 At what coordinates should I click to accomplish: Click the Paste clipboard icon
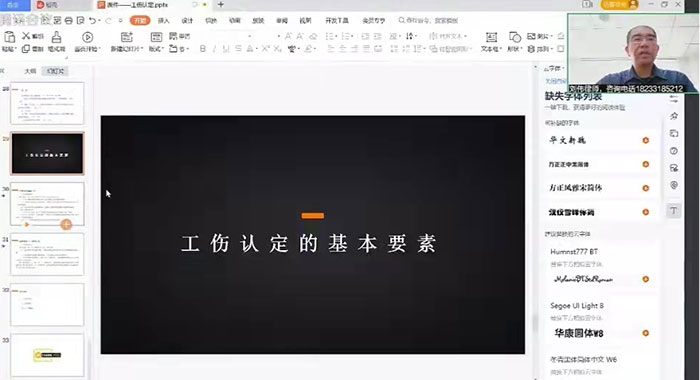pyautogui.click(x=9, y=36)
